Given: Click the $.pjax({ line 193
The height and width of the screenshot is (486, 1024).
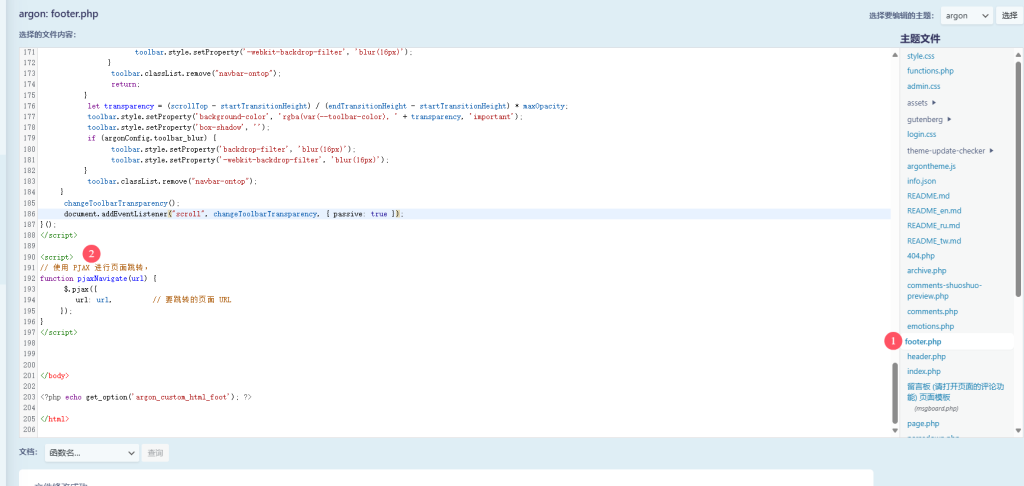Looking at the screenshot, I should 80,289.
